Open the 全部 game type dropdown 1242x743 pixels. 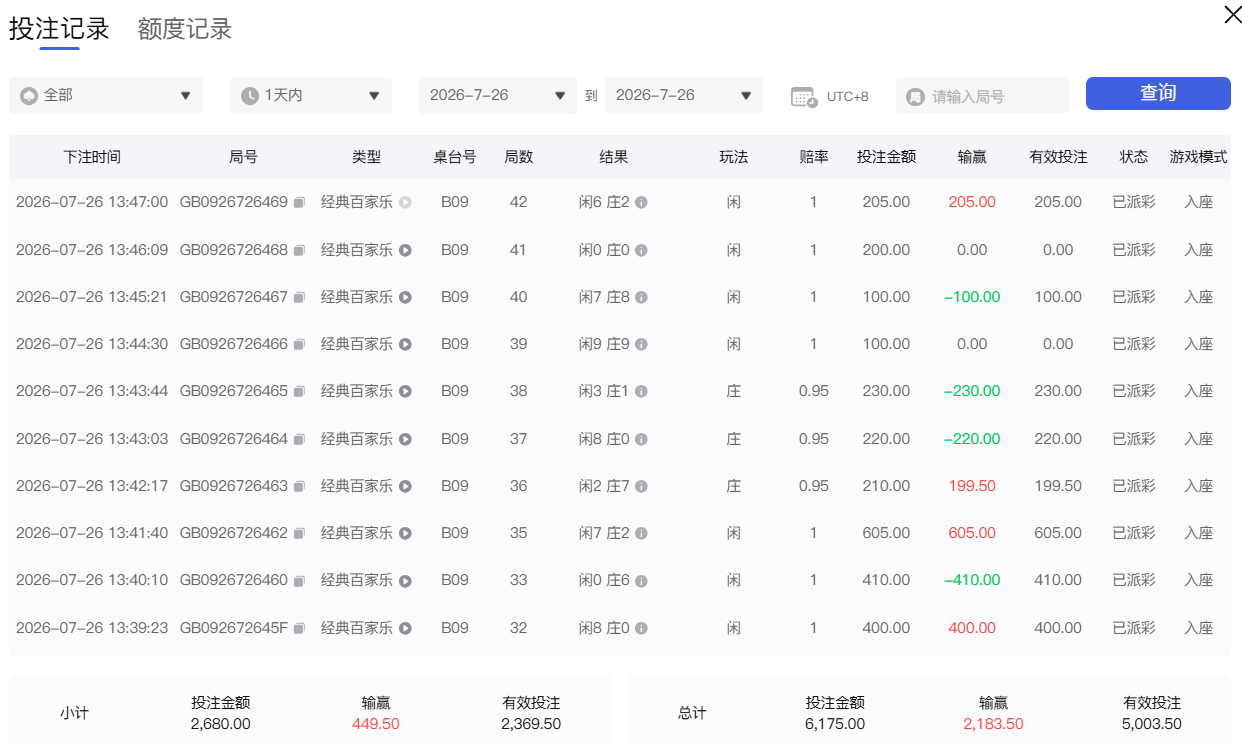click(106, 96)
